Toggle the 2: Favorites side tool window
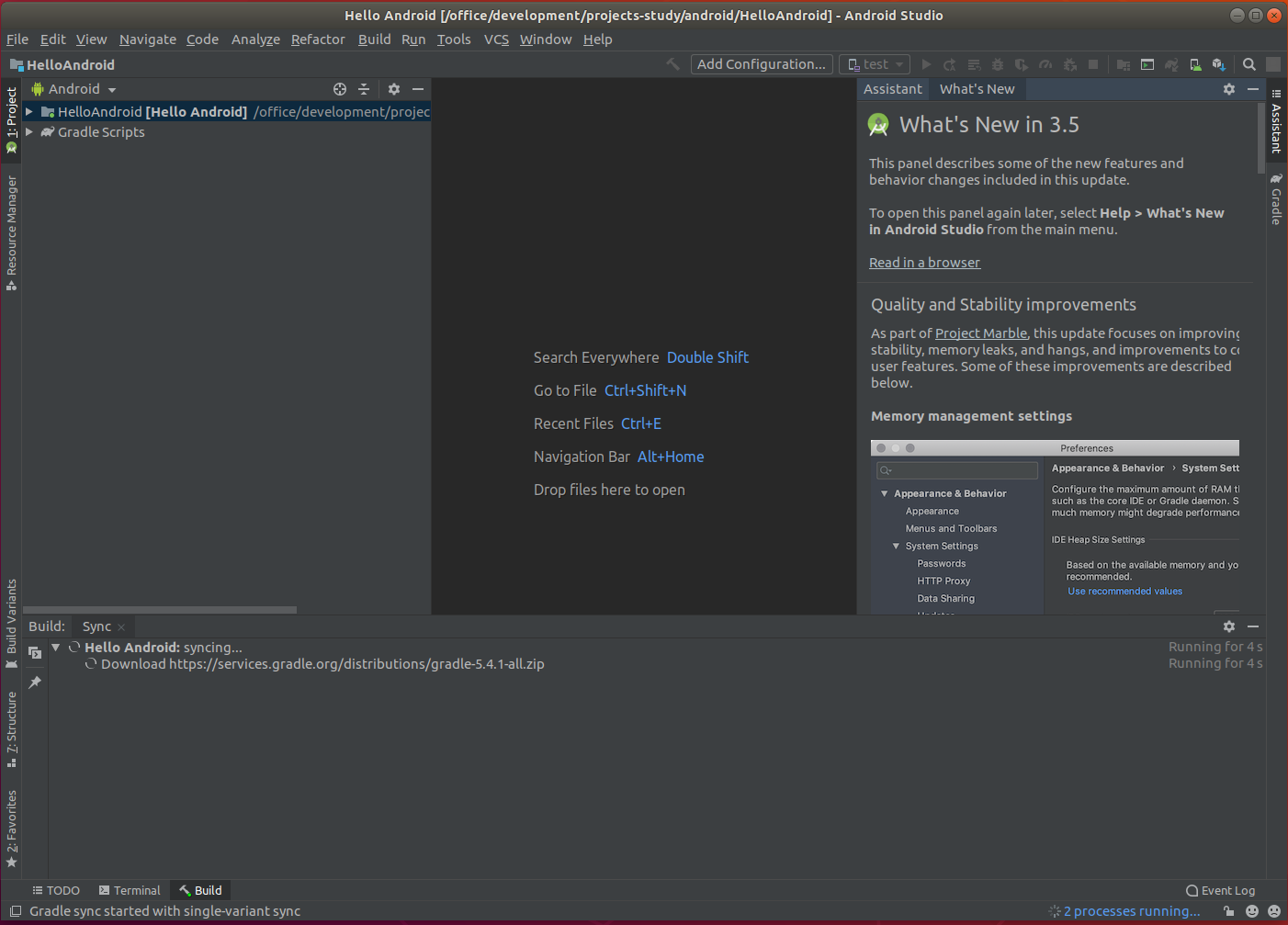This screenshot has height=925, width=1288. [x=11, y=829]
